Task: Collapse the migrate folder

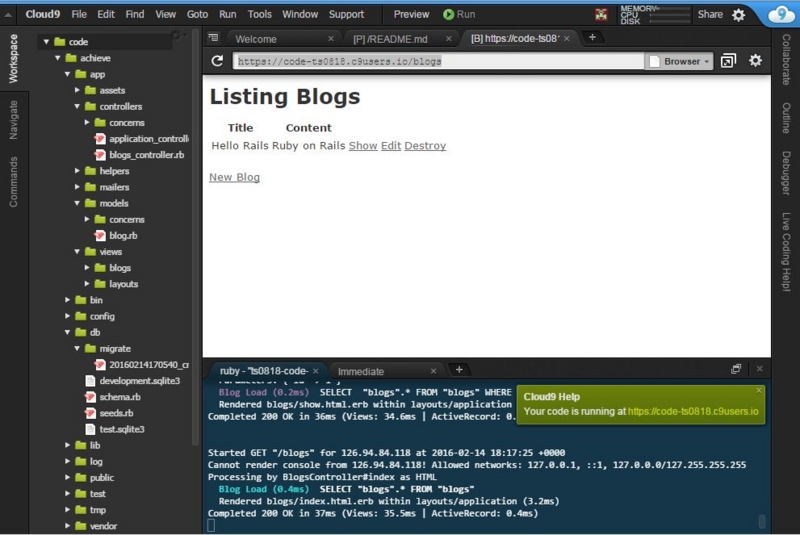Action: tap(77, 348)
